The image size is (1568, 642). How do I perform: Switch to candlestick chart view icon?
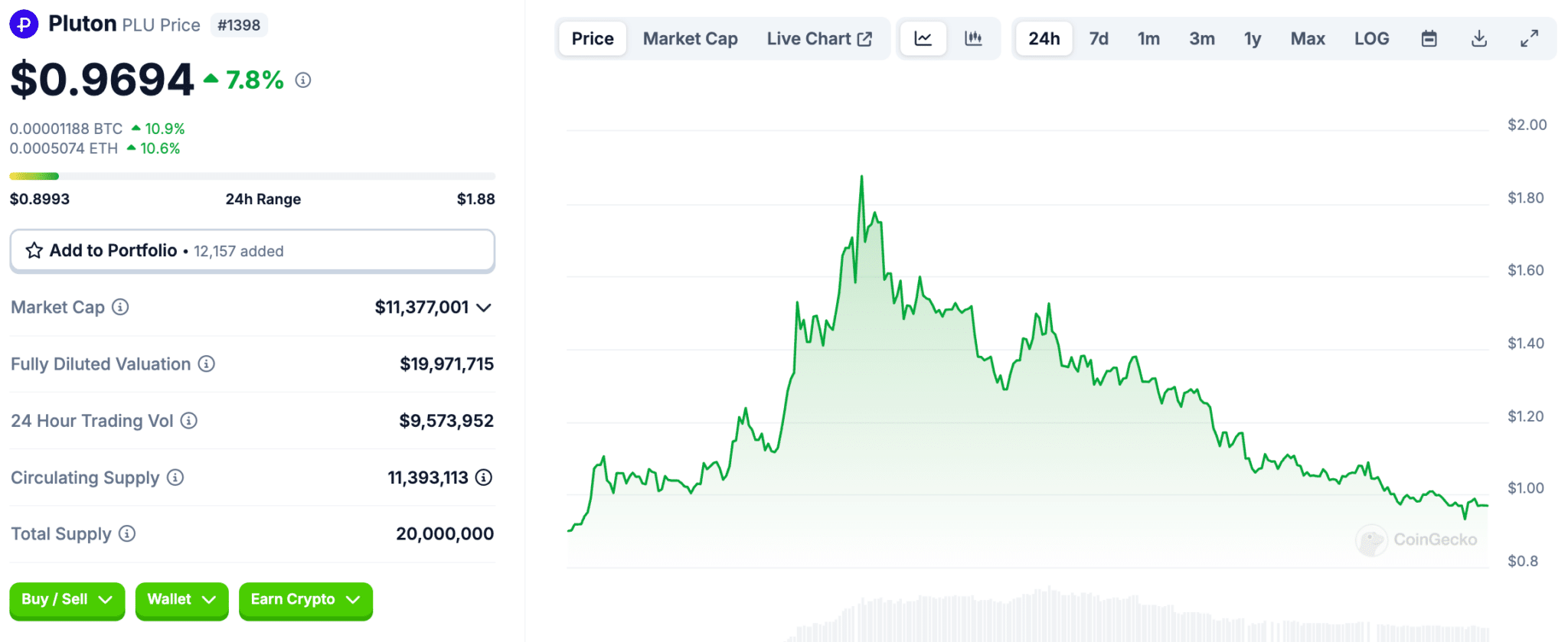[973, 38]
